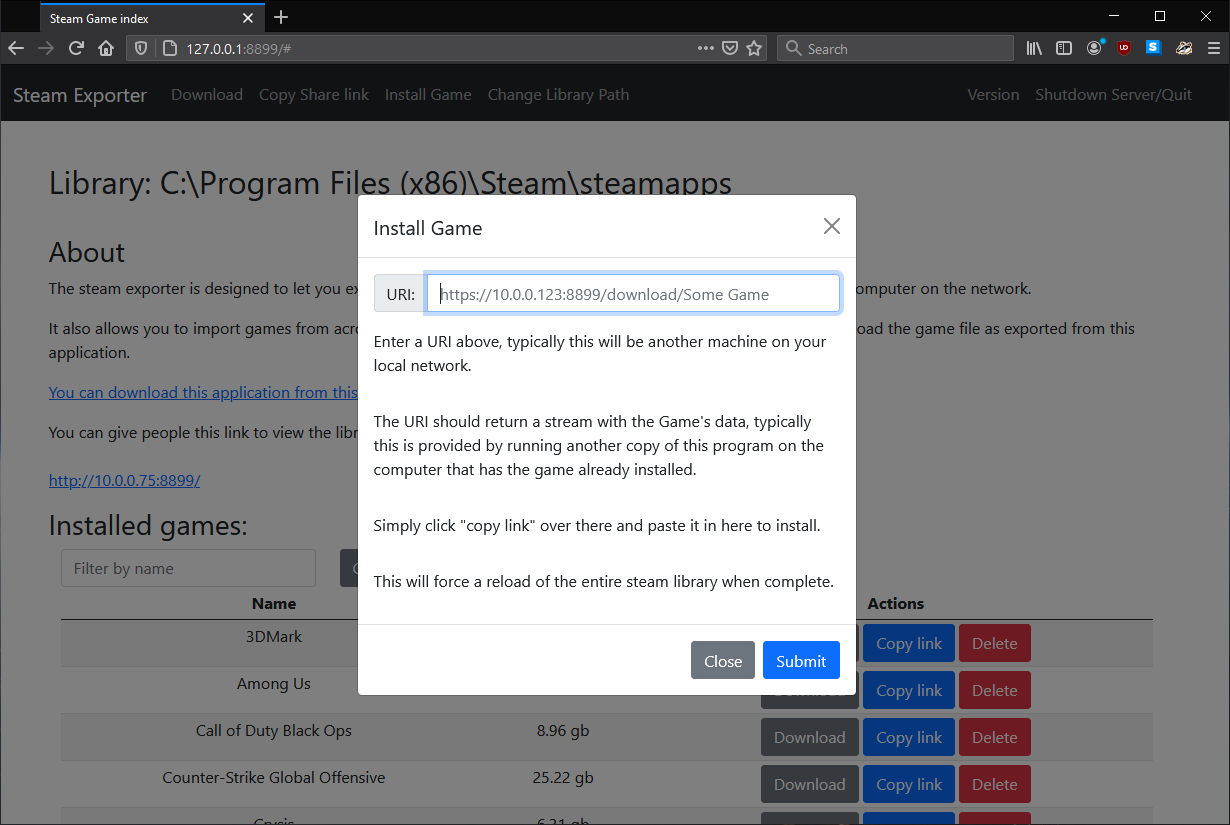Reload the page with the refresh icon

pyautogui.click(x=76, y=48)
